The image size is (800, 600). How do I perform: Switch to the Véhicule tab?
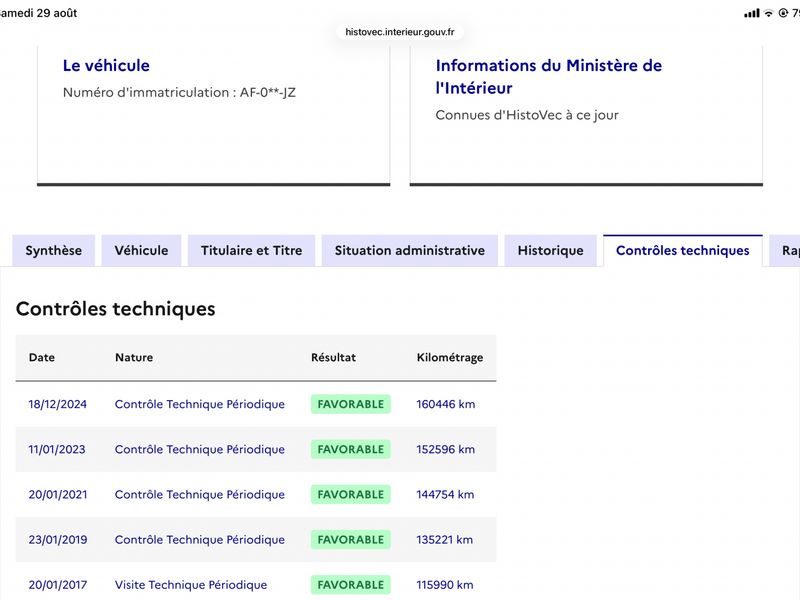(x=141, y=251)
